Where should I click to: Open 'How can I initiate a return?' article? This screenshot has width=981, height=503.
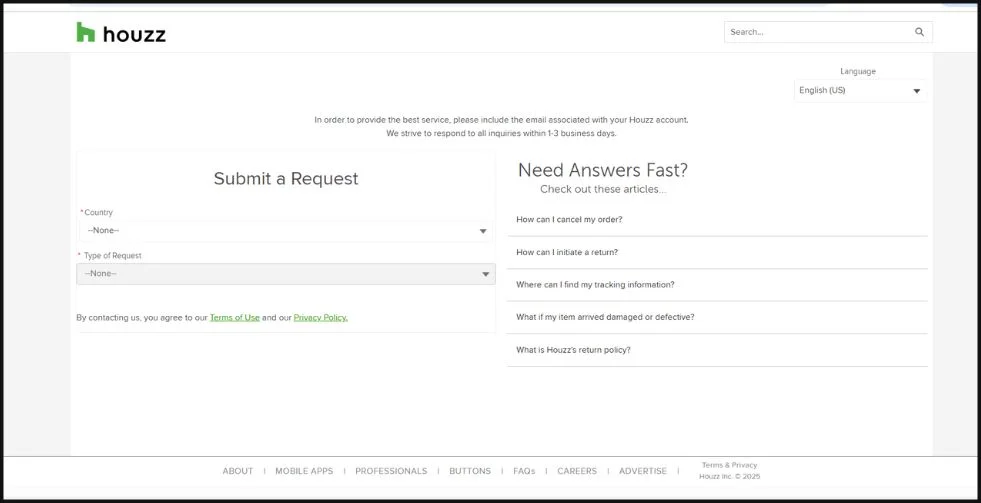tap(566, 252)
